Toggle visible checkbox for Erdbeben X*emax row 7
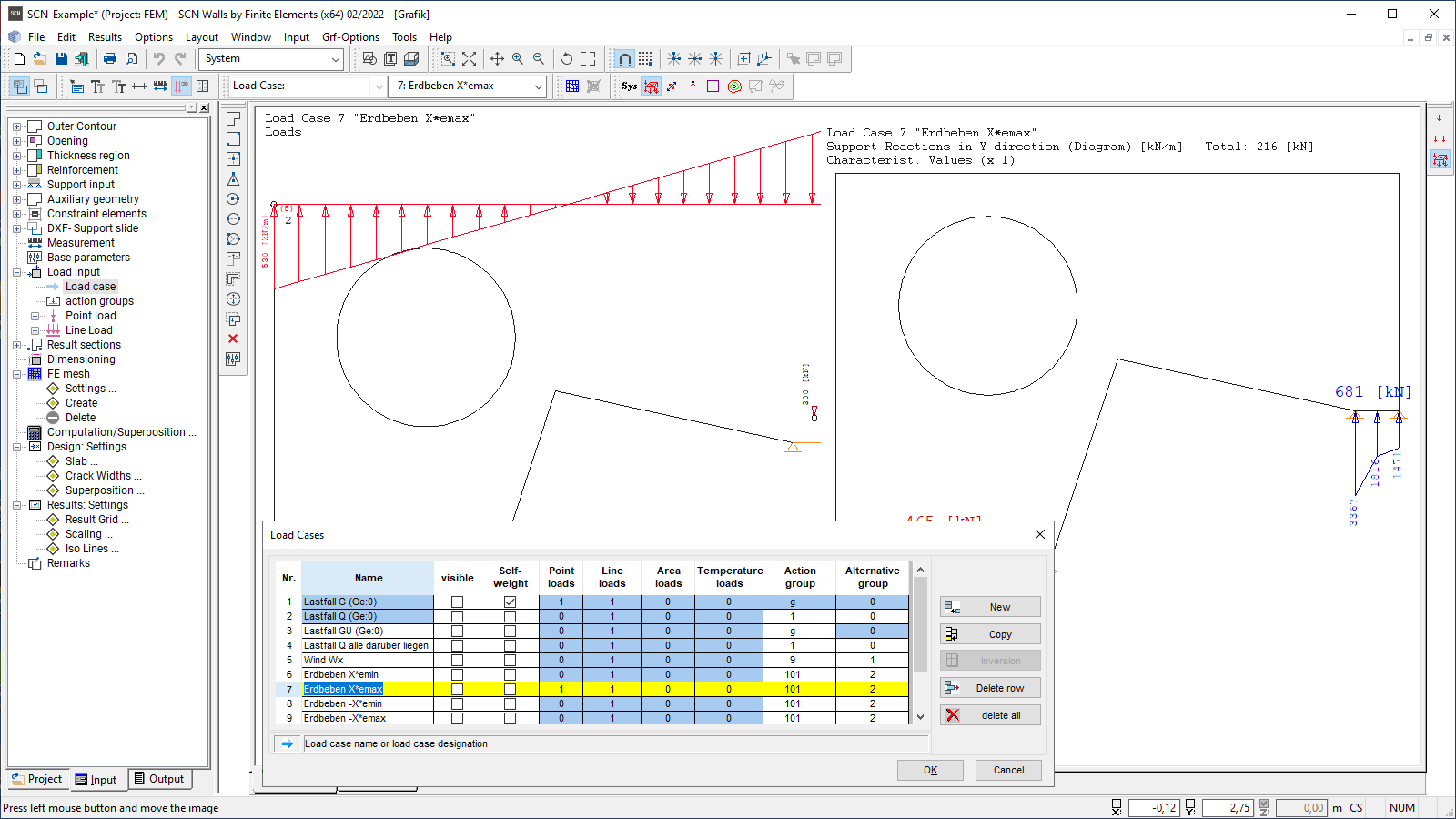The height and width of the screenshot is (819, 1456). point(458,689)
